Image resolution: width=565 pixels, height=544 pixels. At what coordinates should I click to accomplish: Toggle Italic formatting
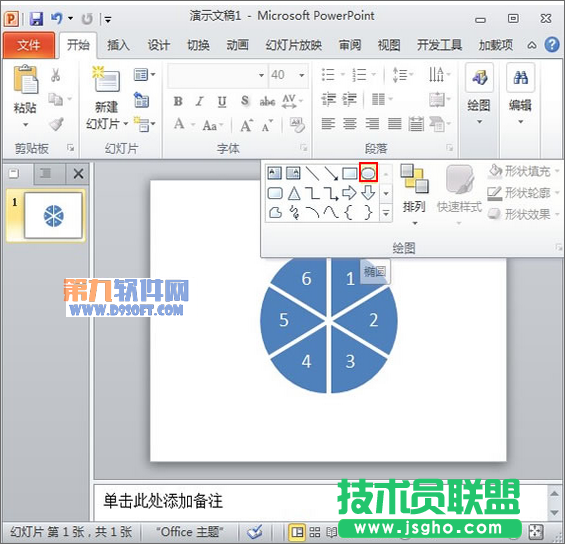[x=200, y=102]
